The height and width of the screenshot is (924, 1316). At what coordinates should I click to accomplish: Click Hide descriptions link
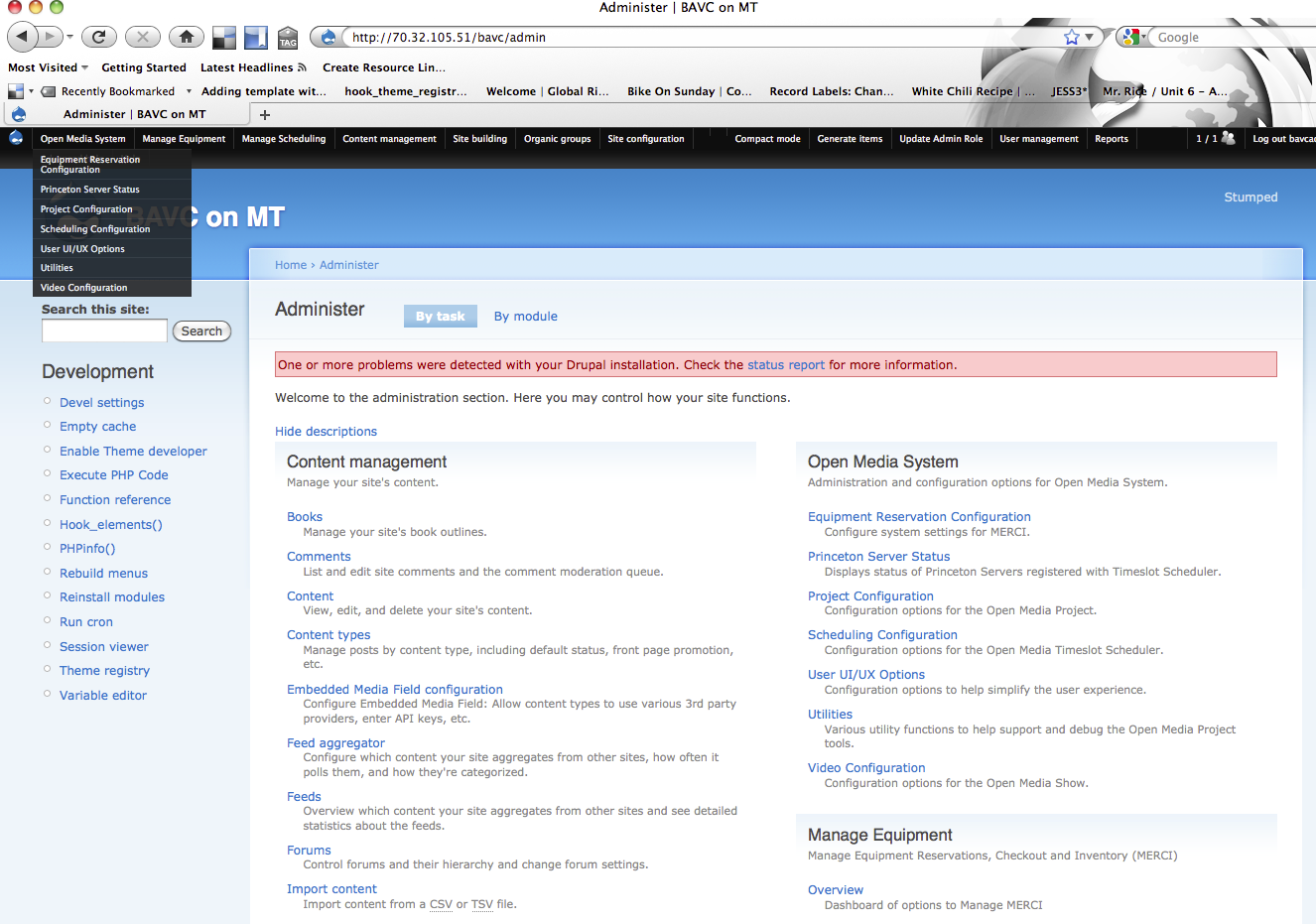point(326,431)
